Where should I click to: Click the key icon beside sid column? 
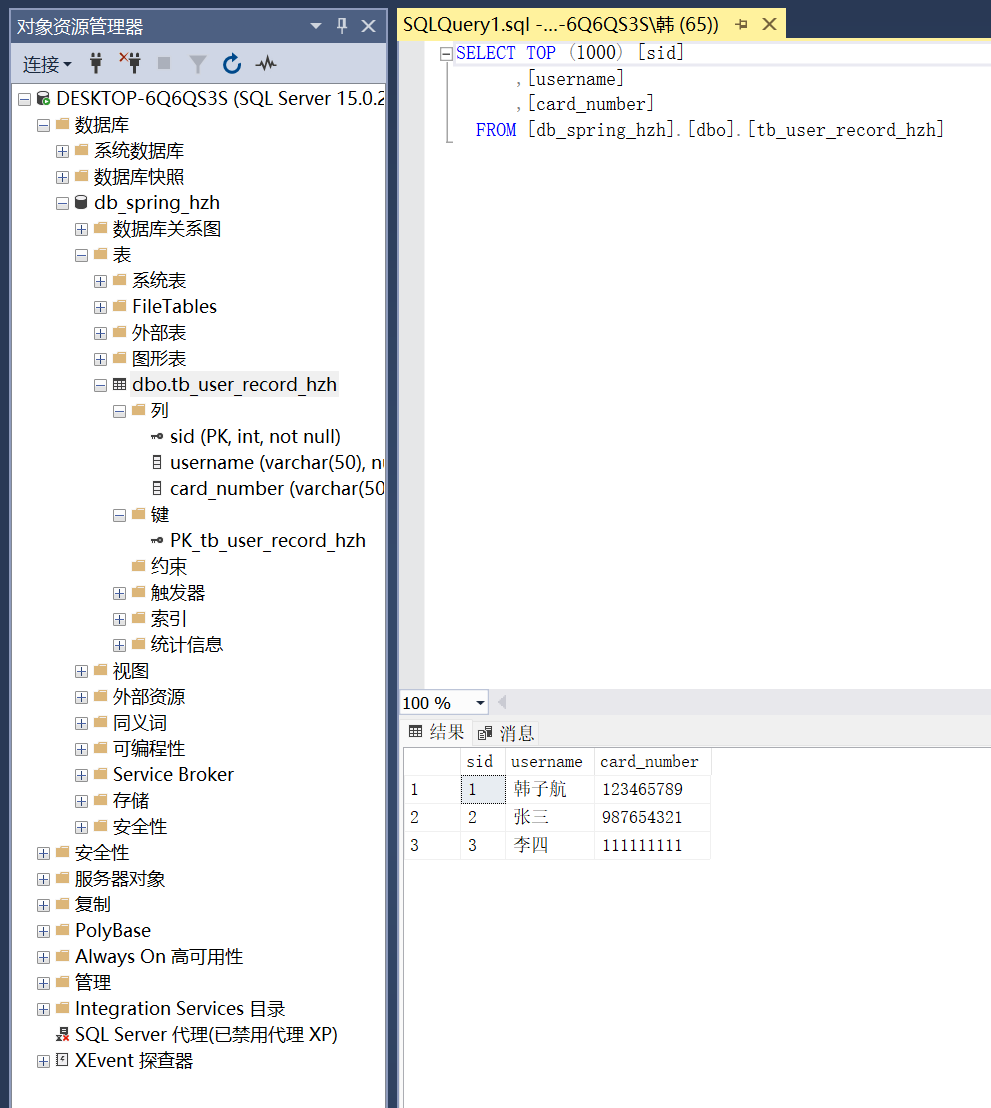(157, 437)
